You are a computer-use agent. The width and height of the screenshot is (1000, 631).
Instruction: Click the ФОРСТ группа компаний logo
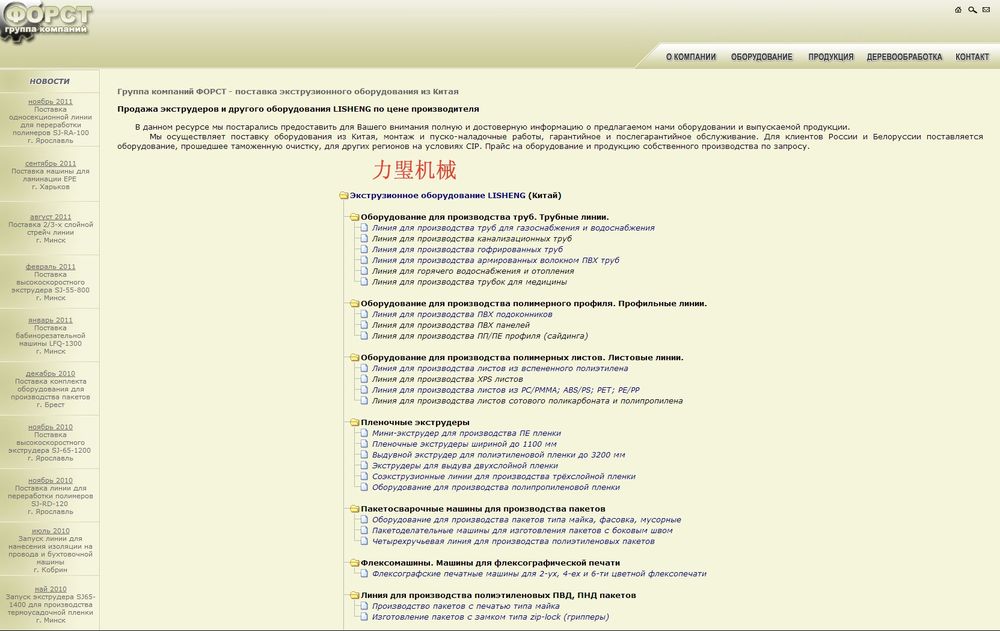click(47, 22)
